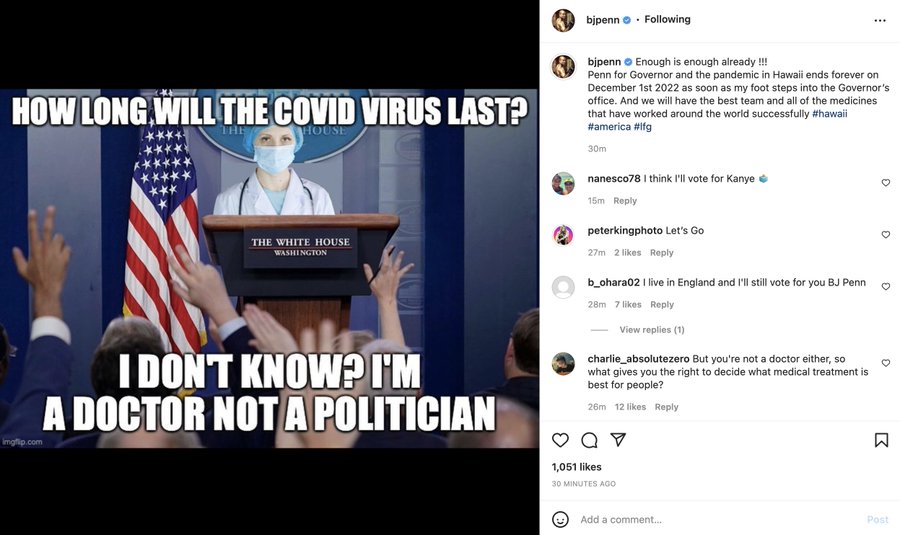The height and width of the screenshot is (535, 900).
Task: Open the #hawaii hashtag link
Action: click(x=829, y=114)
